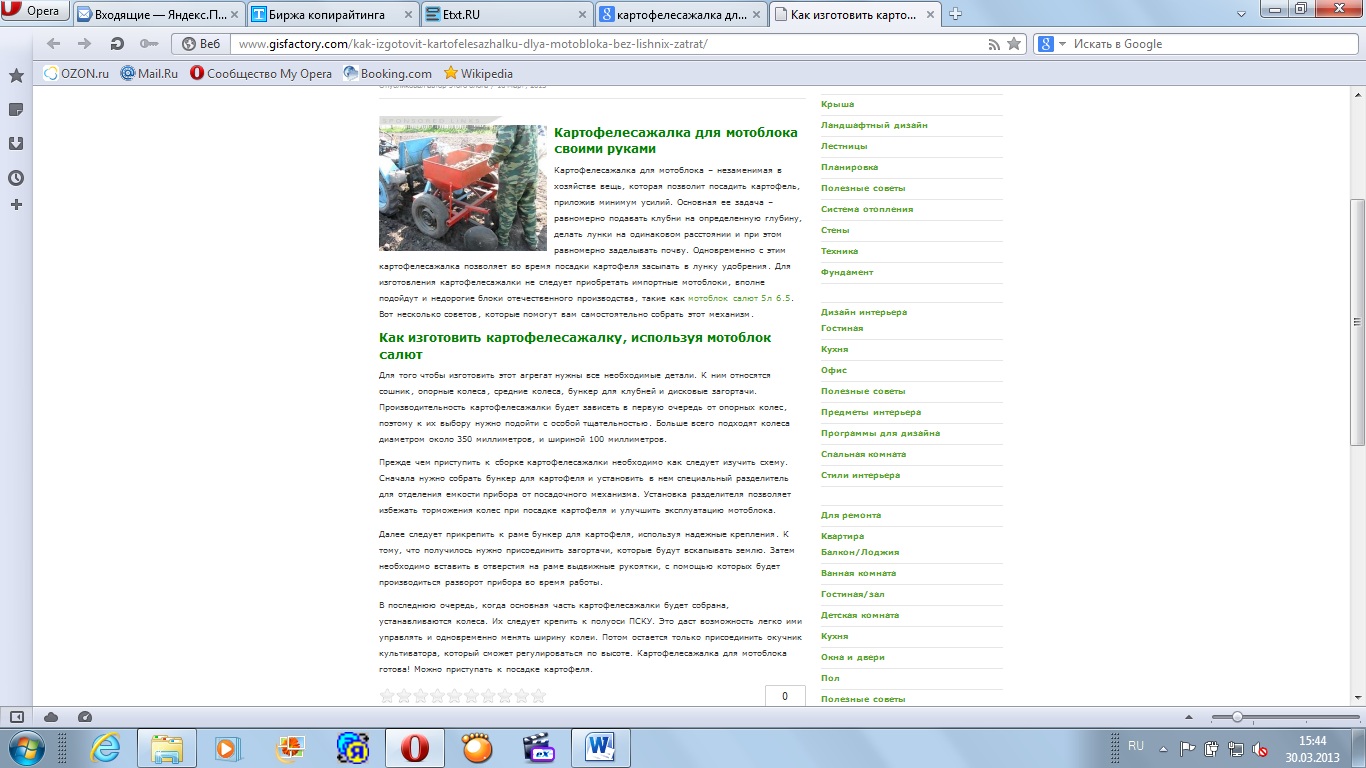Open the Фундамент category
Screen dimensions: 1366x768
[x=847, y=272]
